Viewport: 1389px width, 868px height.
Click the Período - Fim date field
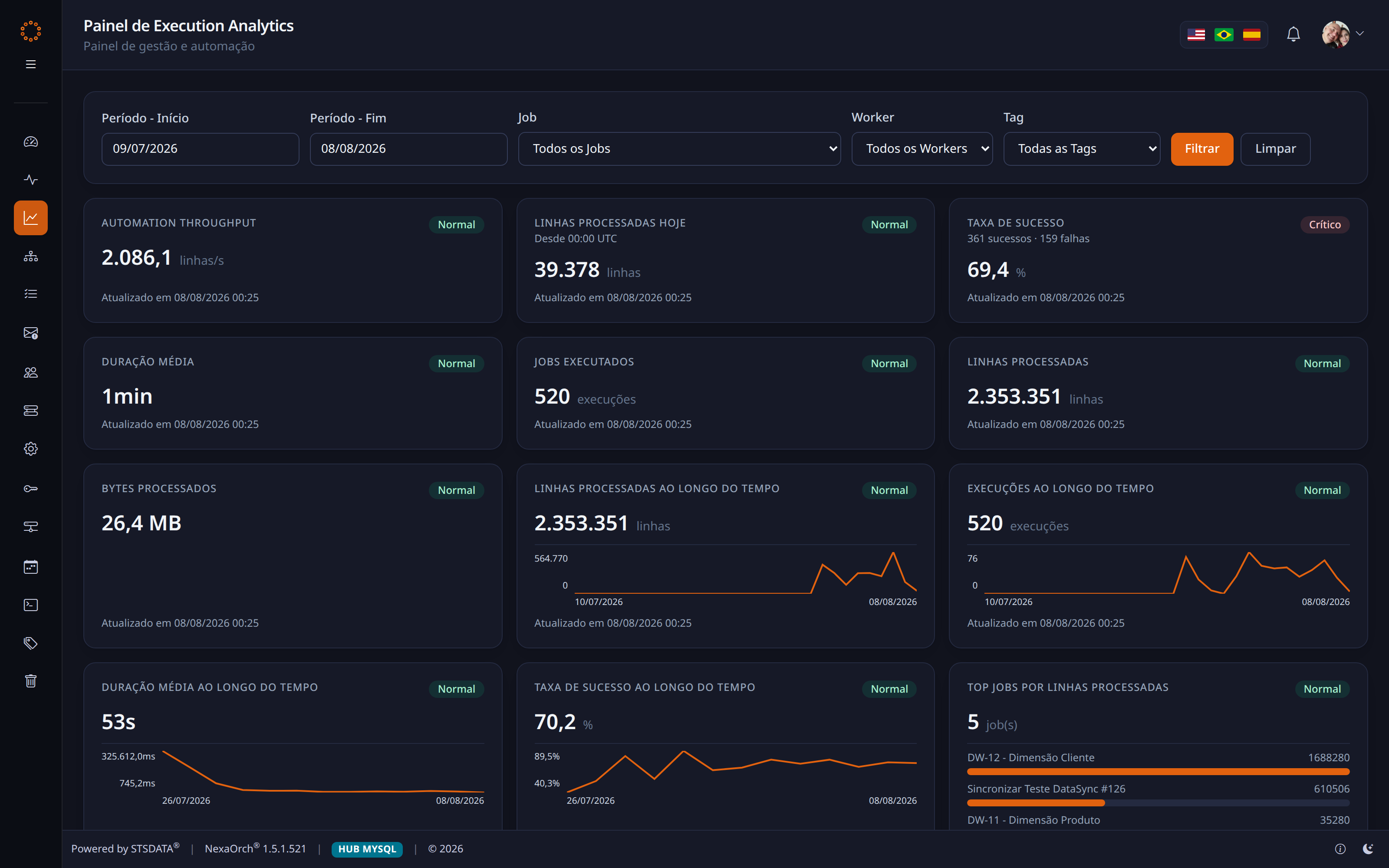(408, 149)
